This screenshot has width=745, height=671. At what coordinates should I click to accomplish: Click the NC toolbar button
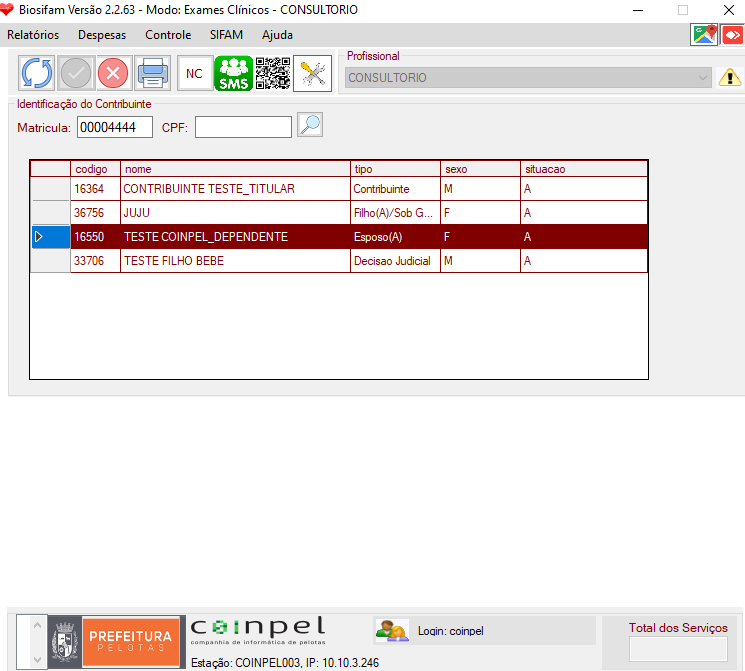pyautogui.click(x=194, y=73)
